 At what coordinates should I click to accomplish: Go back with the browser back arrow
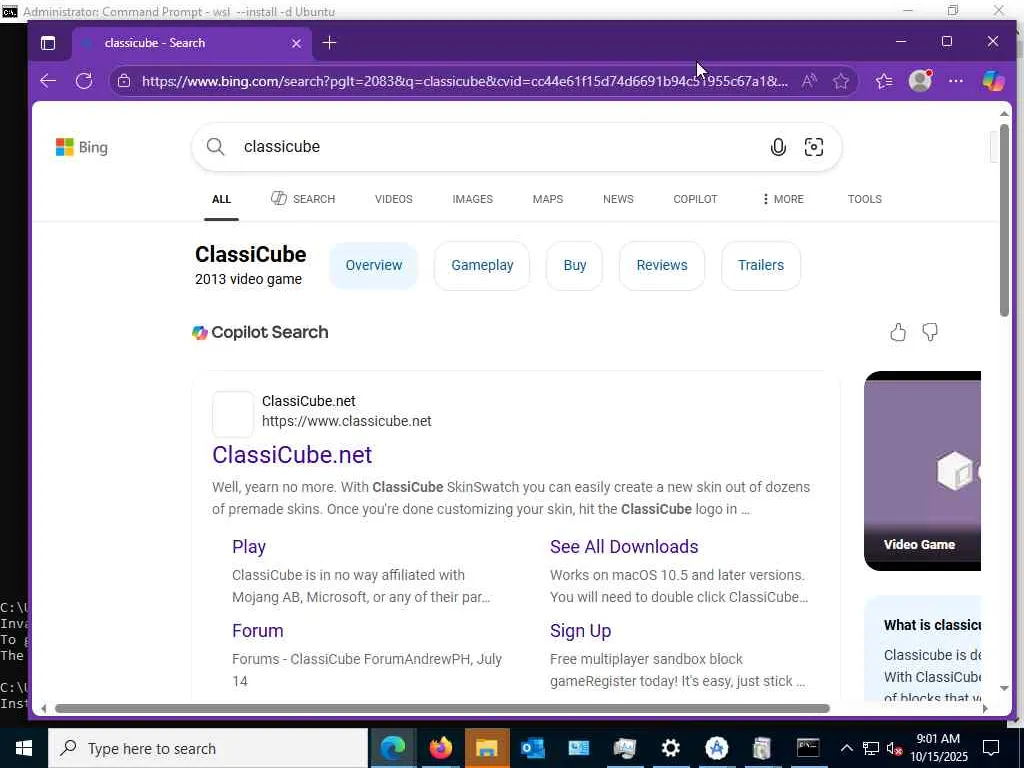pos(48,81)
